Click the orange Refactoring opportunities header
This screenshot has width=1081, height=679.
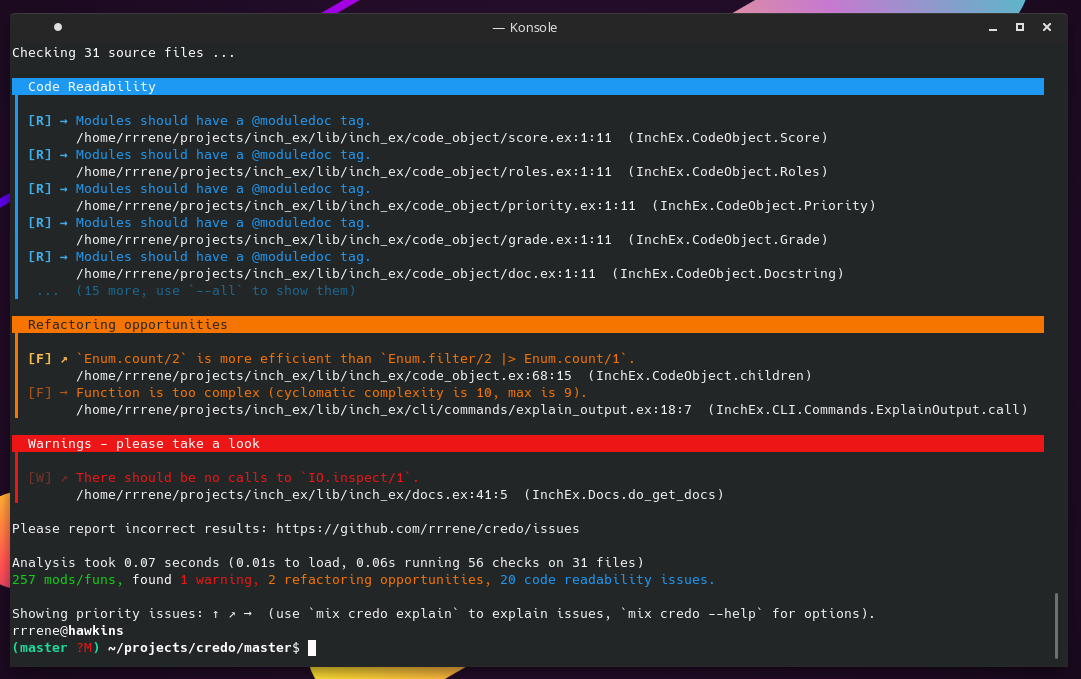pos(530,325)
